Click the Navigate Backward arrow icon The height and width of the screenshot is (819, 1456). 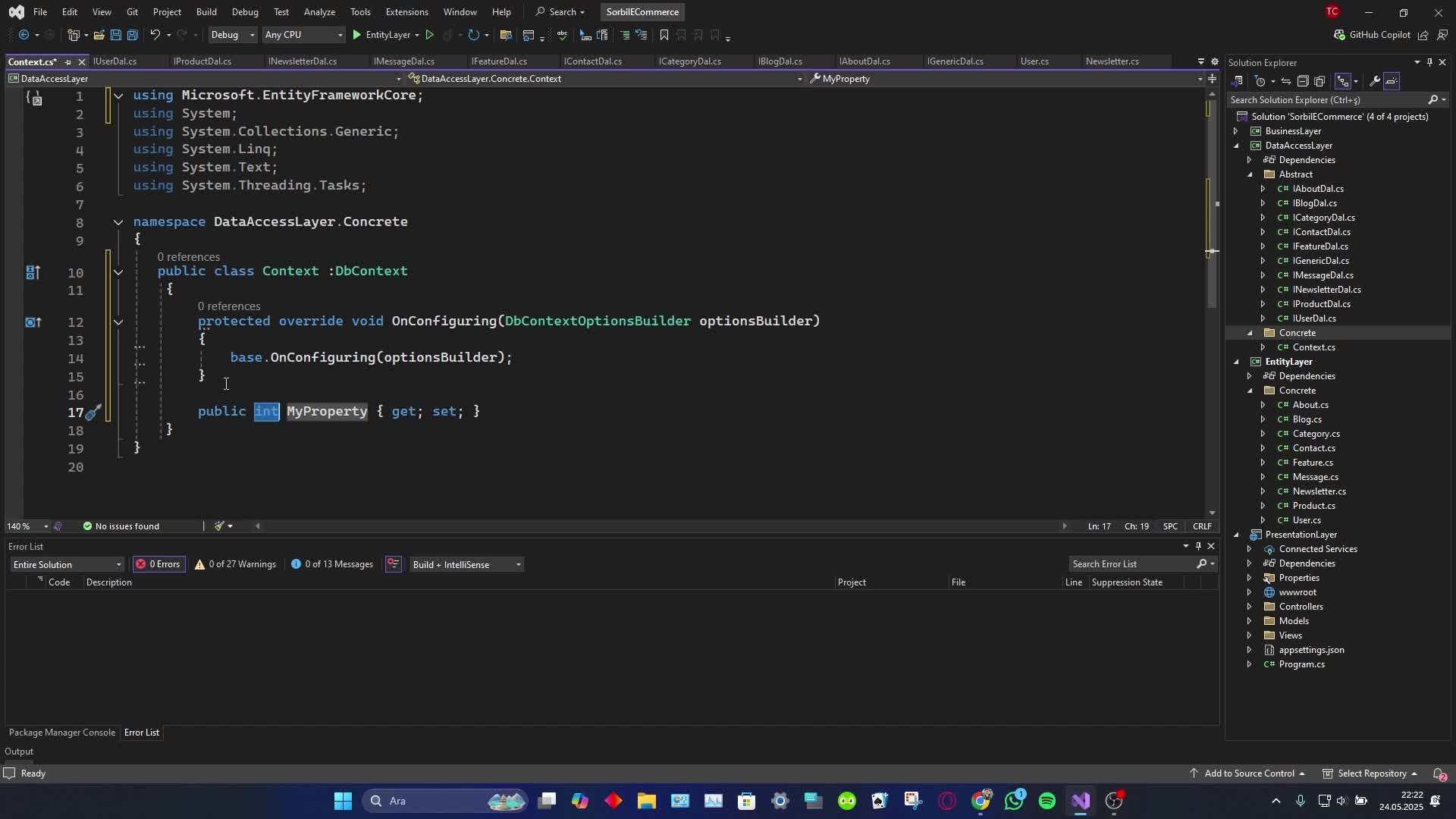pyautogui.click(x=24, y=35)
